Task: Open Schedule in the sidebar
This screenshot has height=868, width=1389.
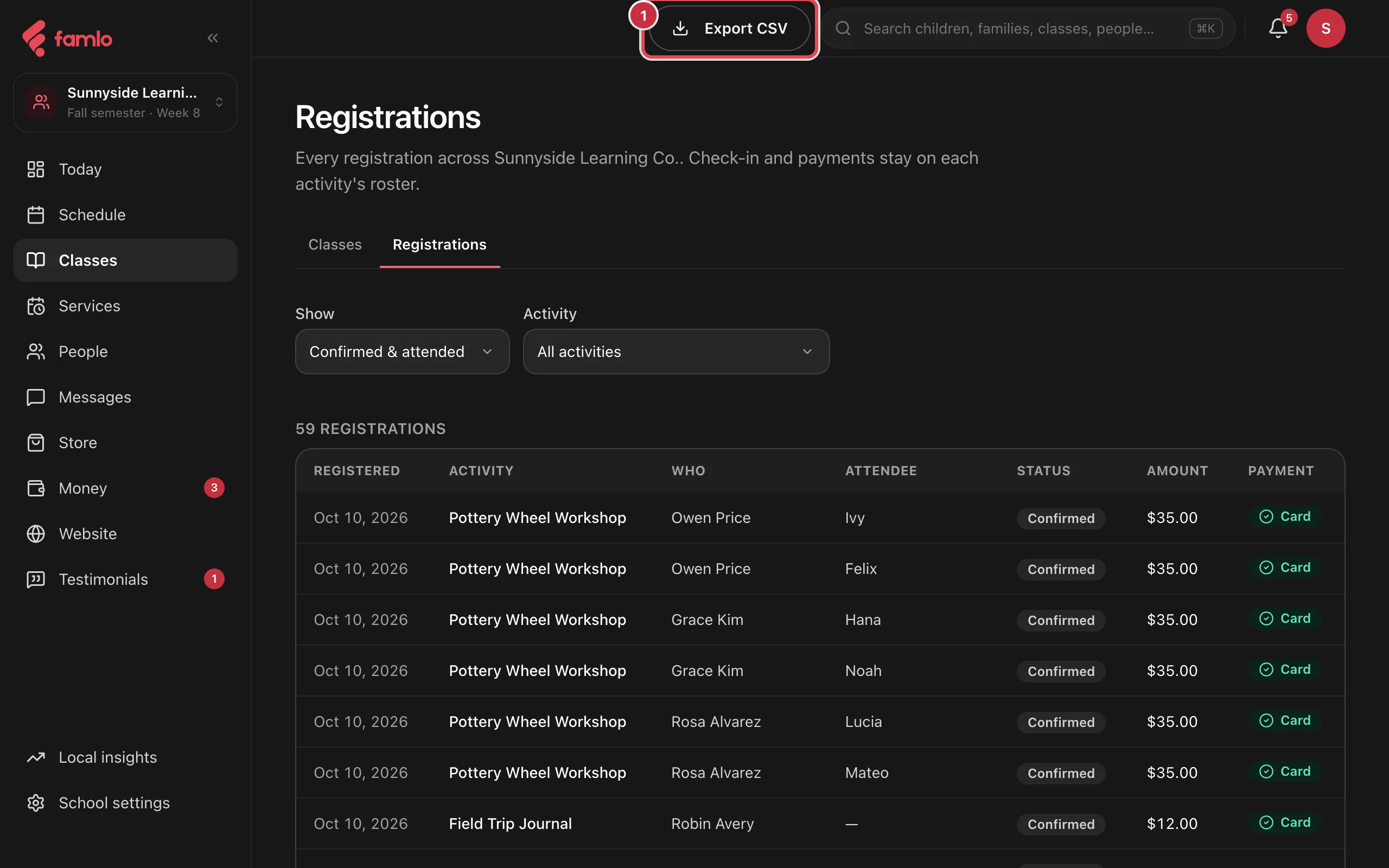Action: tap(125, 215)
